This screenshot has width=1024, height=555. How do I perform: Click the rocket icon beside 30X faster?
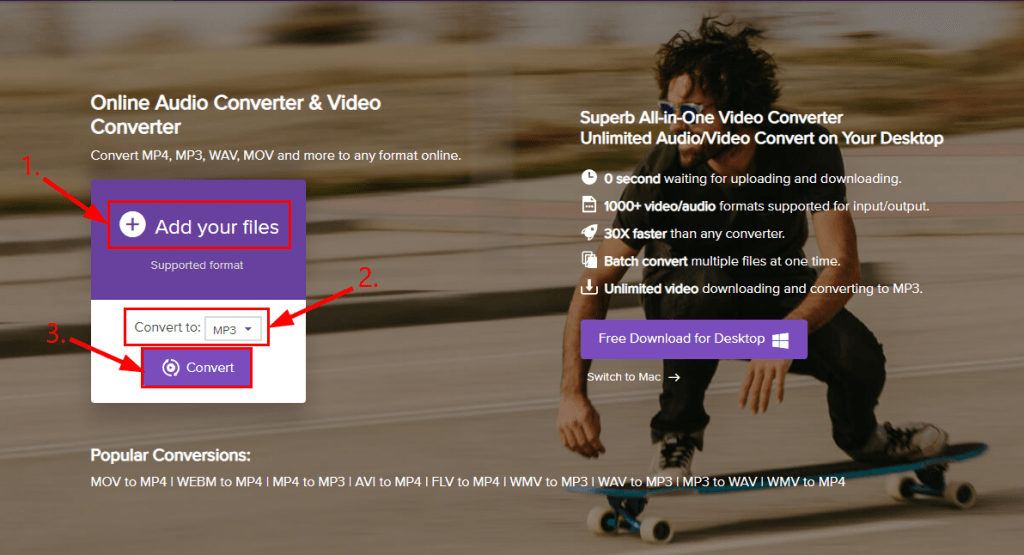[x=589, y=232]
